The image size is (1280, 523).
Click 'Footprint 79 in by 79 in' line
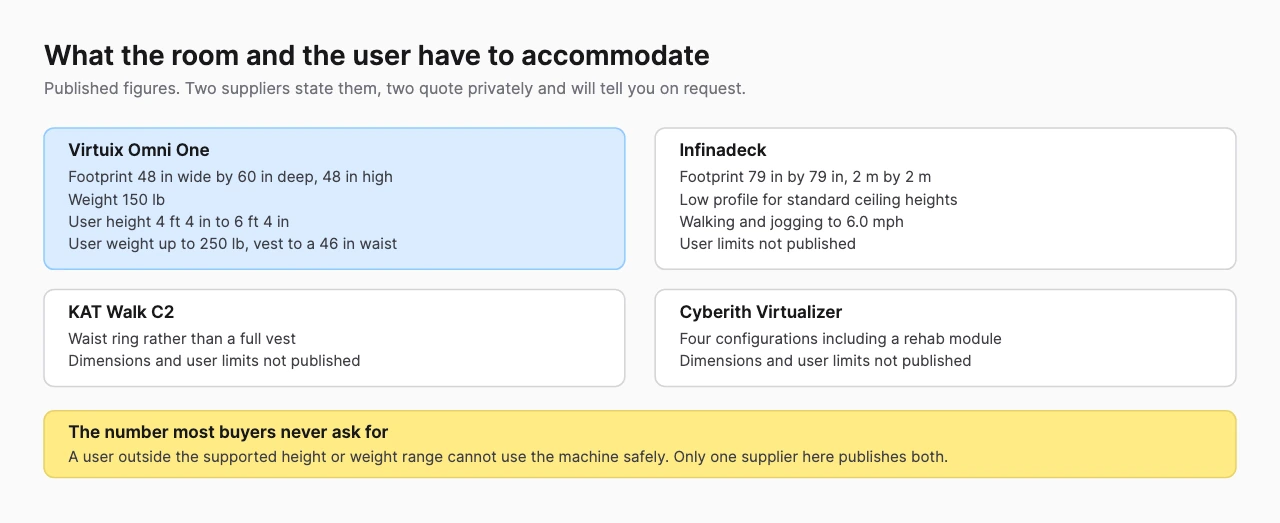click(x=805, y=177)
